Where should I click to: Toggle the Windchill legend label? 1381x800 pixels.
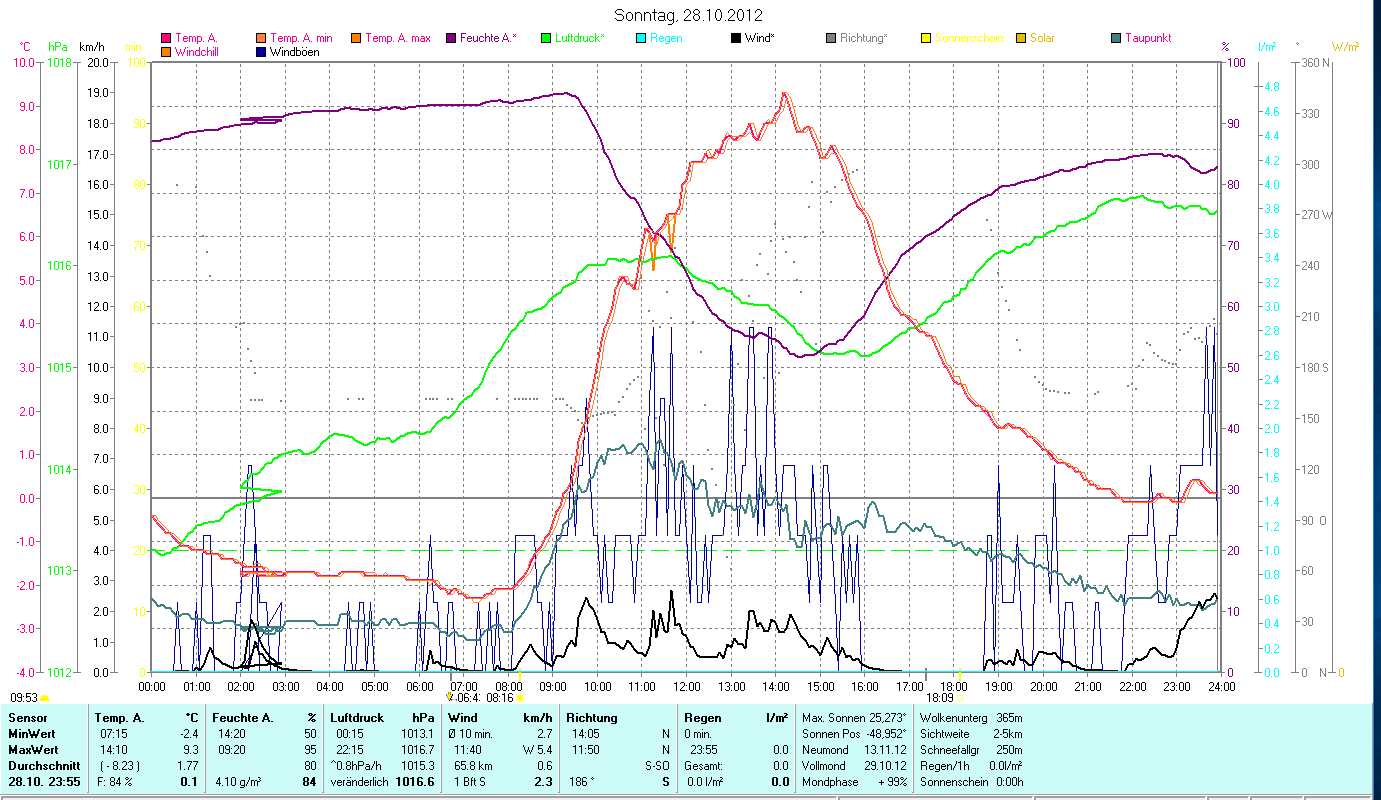point(201,52)
